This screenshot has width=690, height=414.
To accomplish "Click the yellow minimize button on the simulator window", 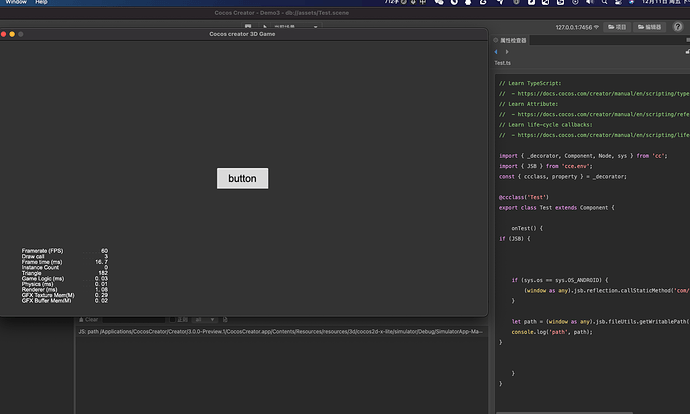I will [x=11, y=34].
